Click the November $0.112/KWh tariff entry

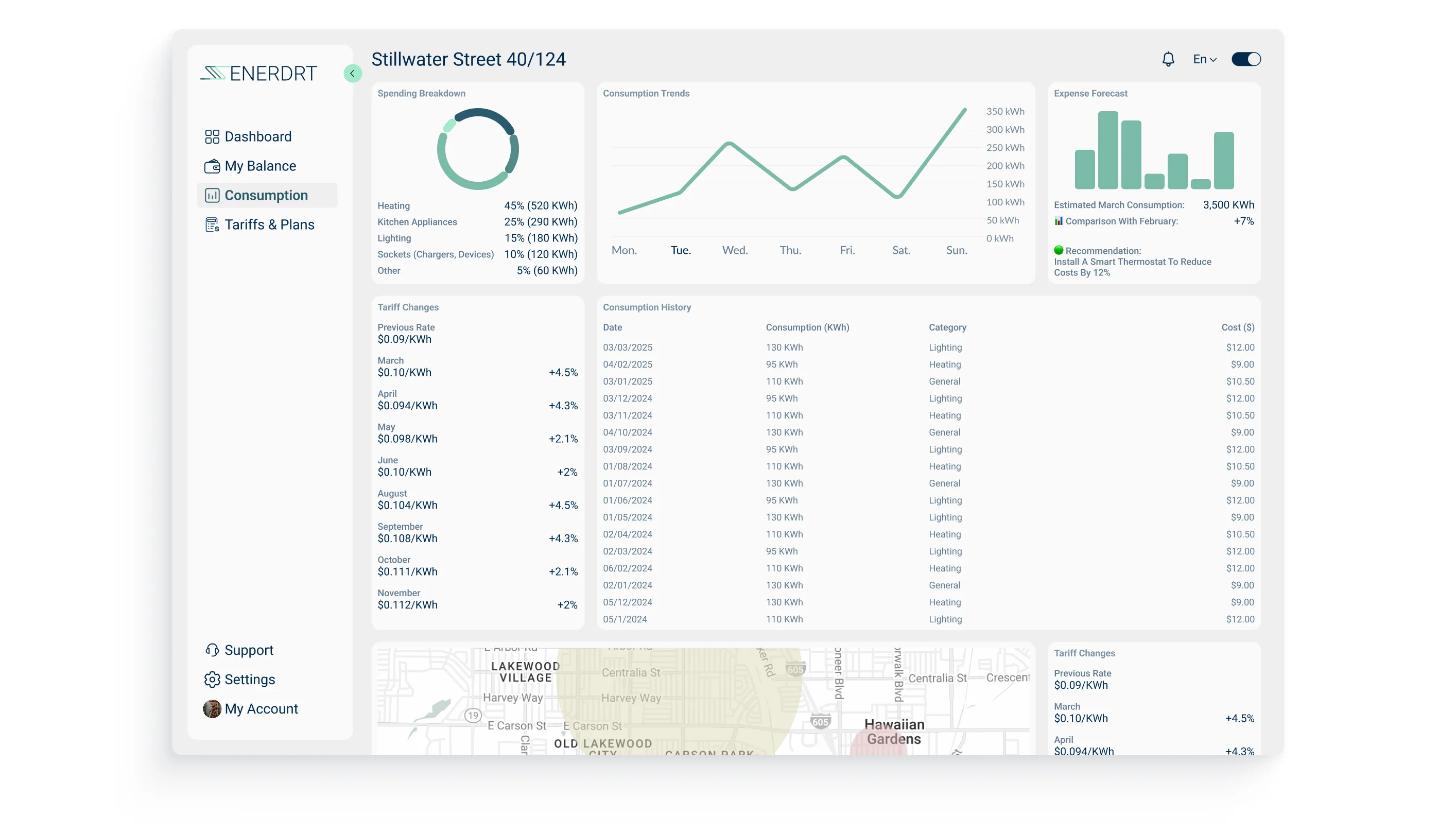477,599
